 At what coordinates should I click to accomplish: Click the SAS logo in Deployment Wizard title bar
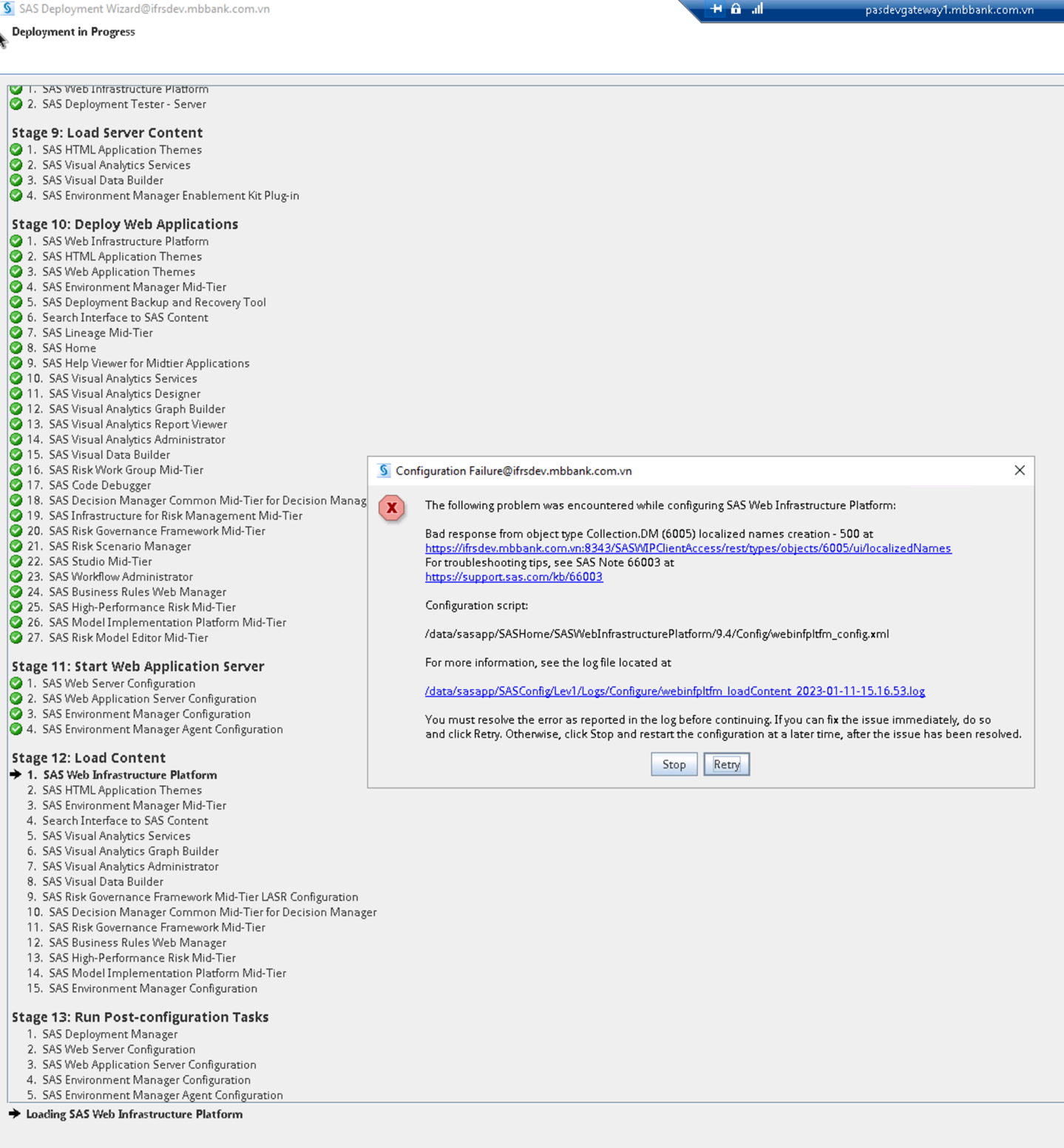pyautogui.click(x=8, y=9)
